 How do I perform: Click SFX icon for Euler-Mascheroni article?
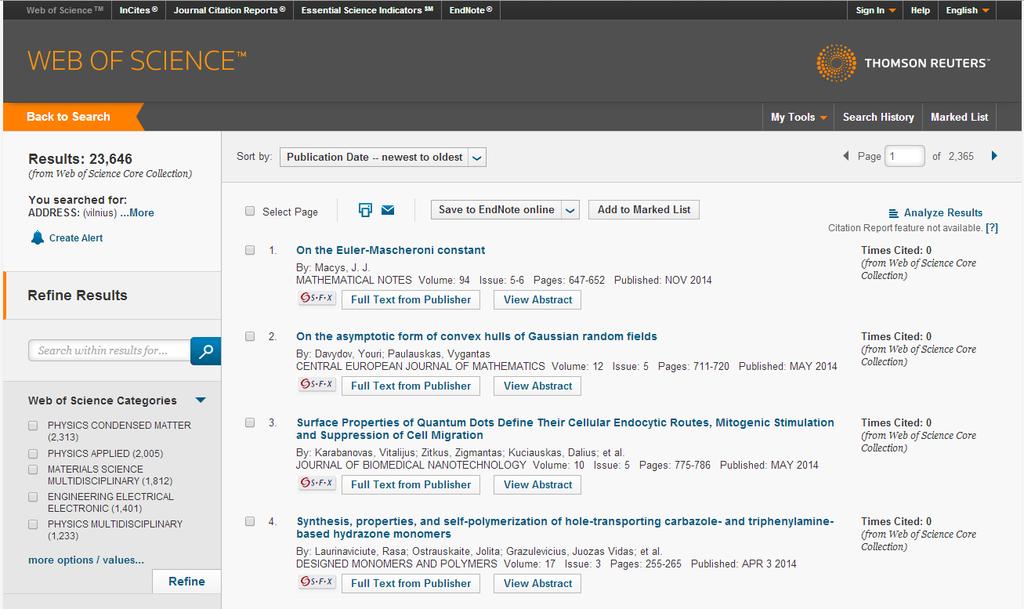(317, 298)
